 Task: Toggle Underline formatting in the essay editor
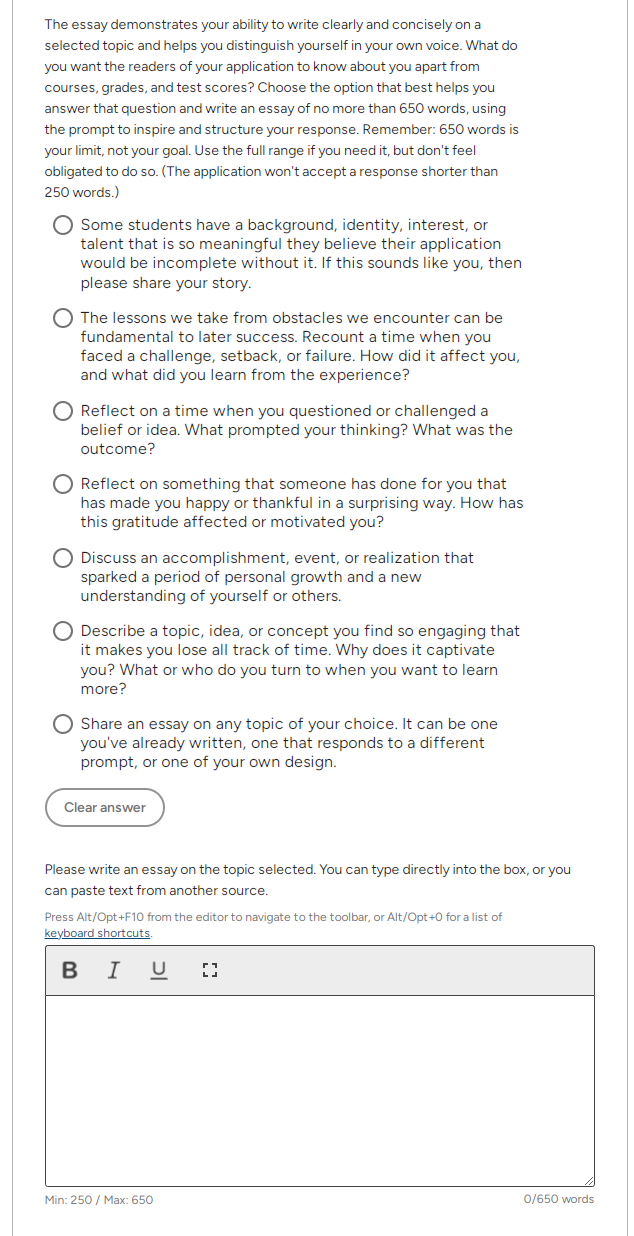(x=159, y=970)
